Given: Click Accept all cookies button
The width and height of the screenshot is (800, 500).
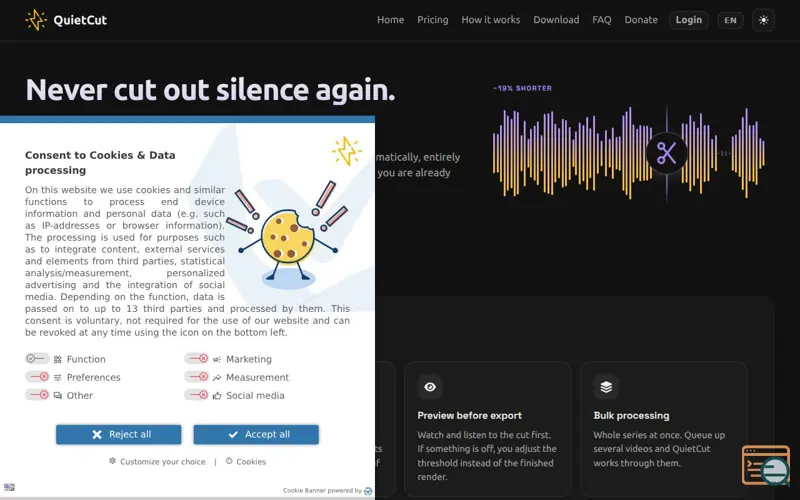Looking at the screenshot, I should 256,434.
